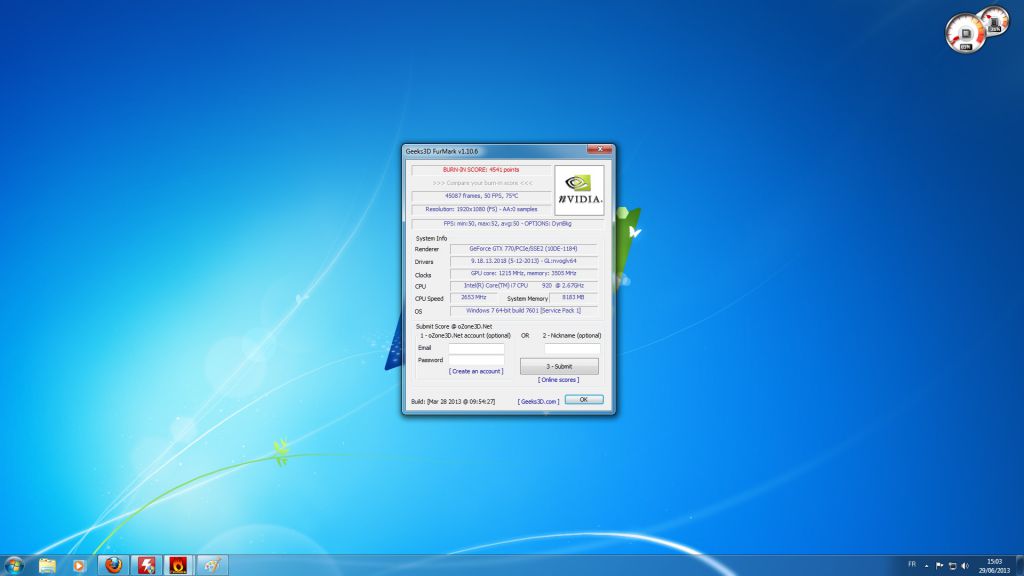
Task: Open the Action Center flag icon
Action: click(939, 566)
